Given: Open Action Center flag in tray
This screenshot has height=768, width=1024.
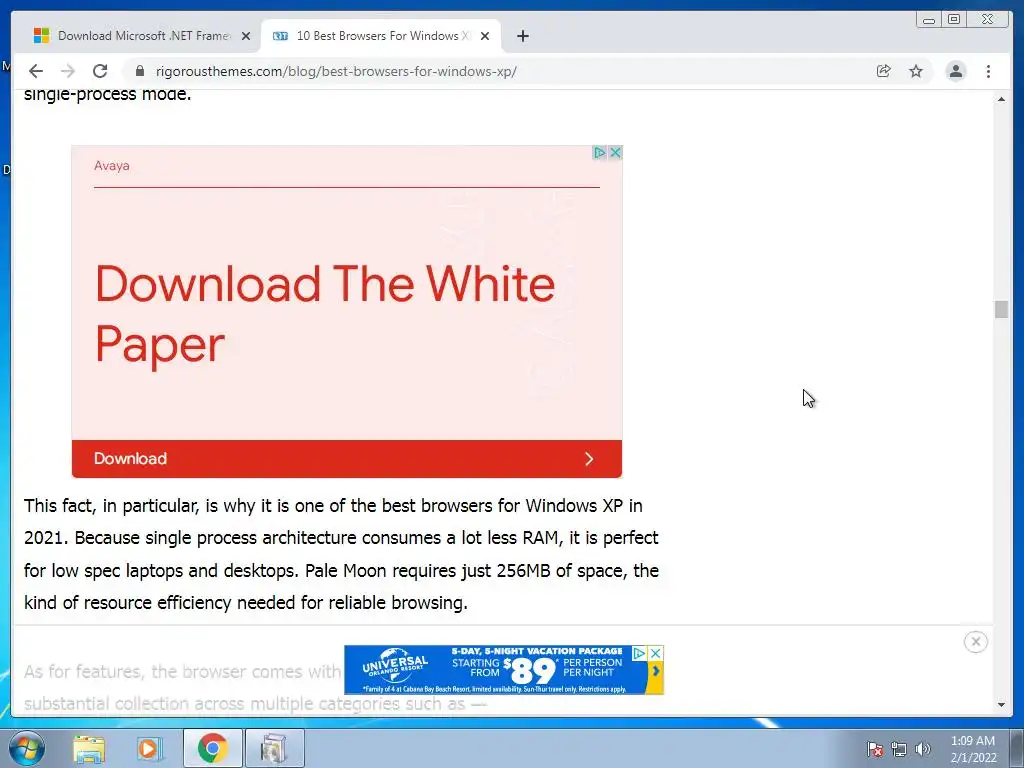Looking at the screenshot, I should (x=875, y=749).
